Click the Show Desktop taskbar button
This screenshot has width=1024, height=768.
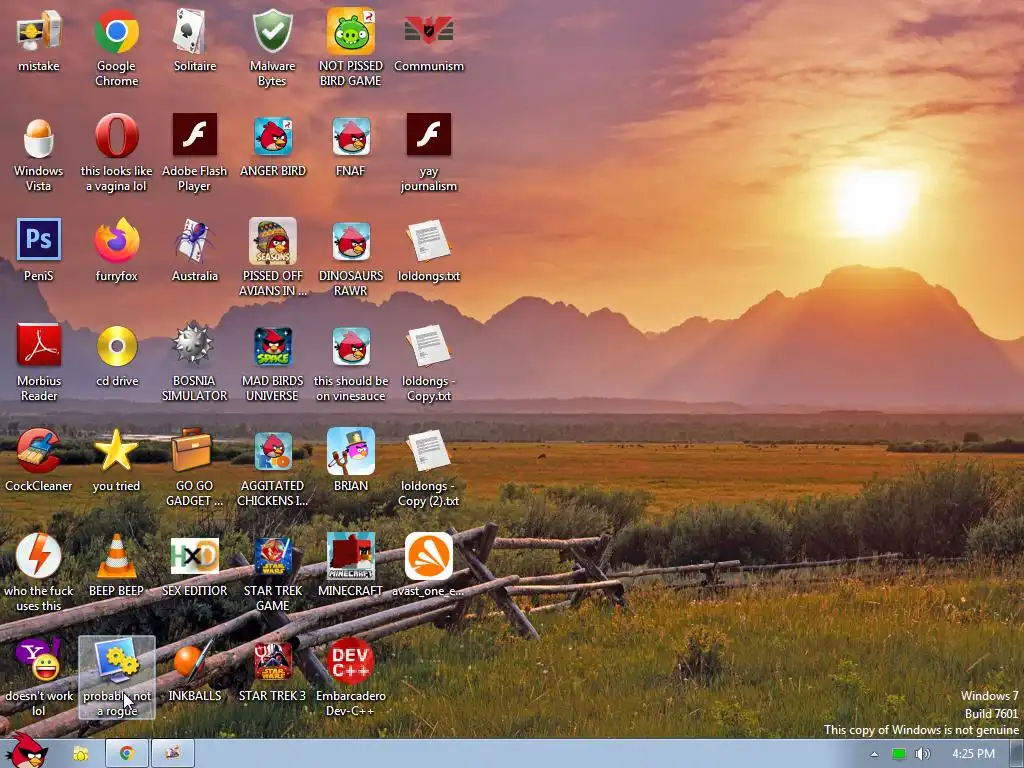coord(1017,754)
